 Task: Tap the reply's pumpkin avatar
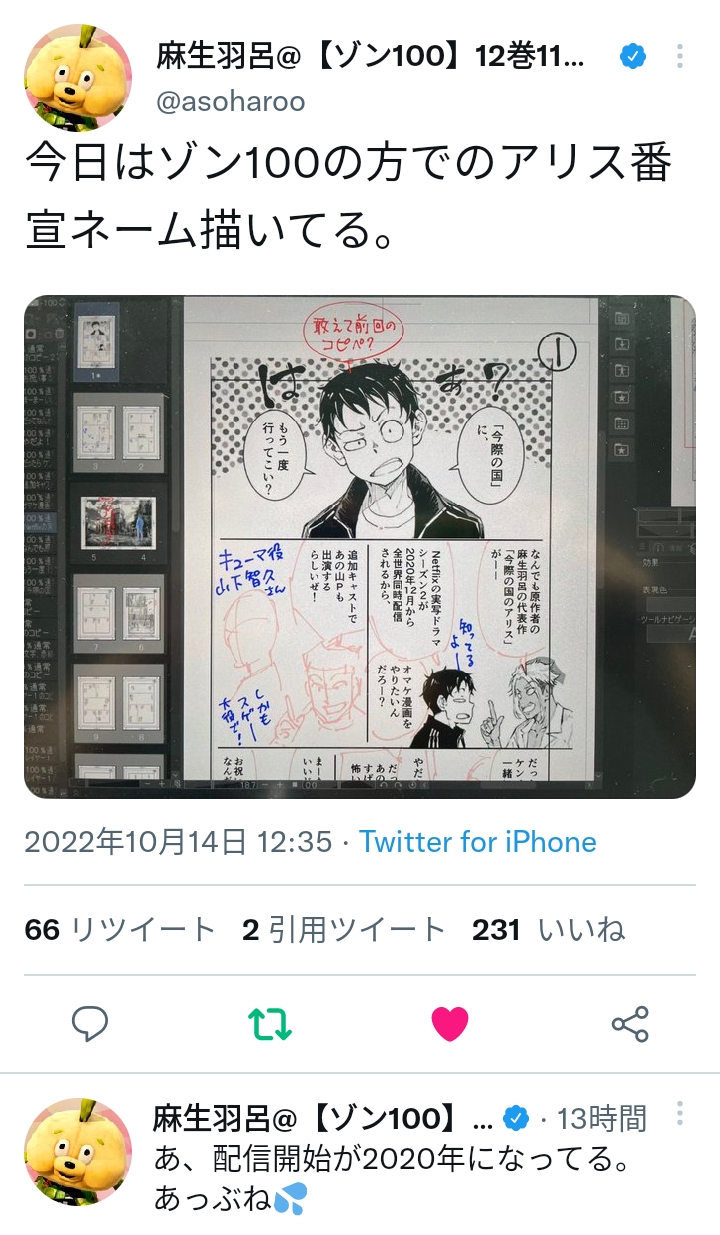pyautogui.click(x=78, y=1151)
